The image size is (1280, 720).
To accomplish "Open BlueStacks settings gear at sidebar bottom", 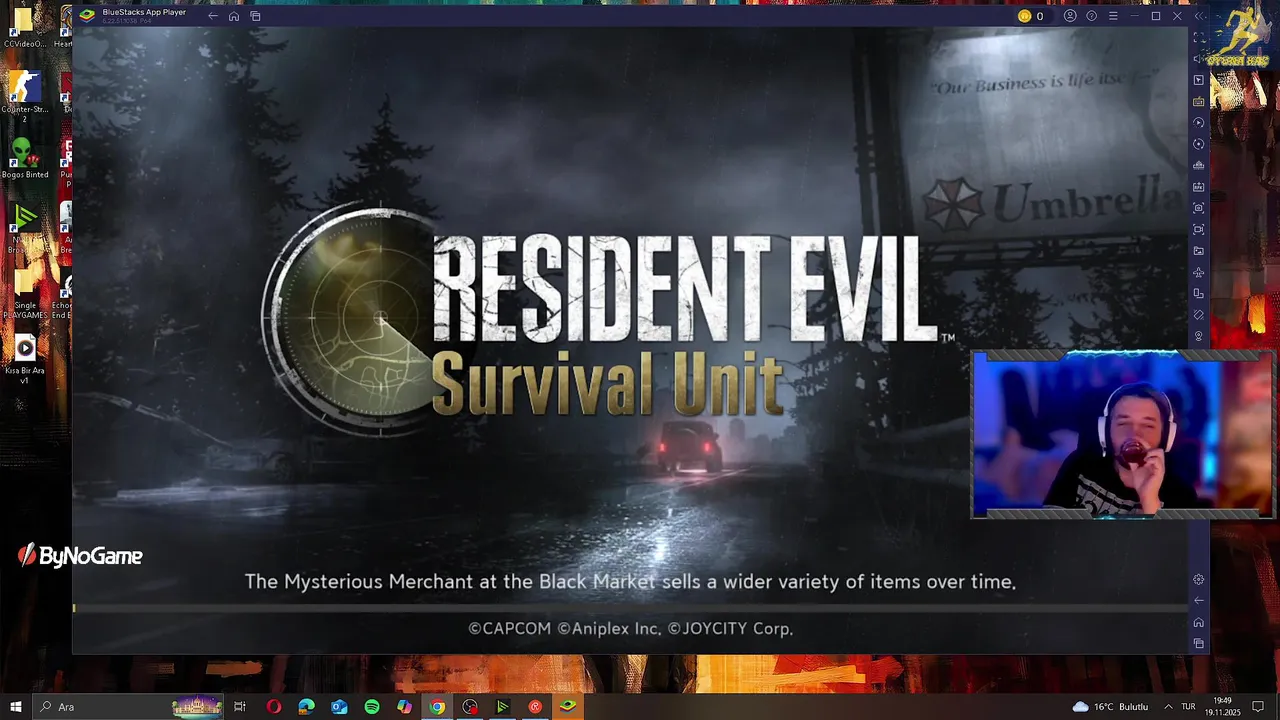I will click(1199, 580).
